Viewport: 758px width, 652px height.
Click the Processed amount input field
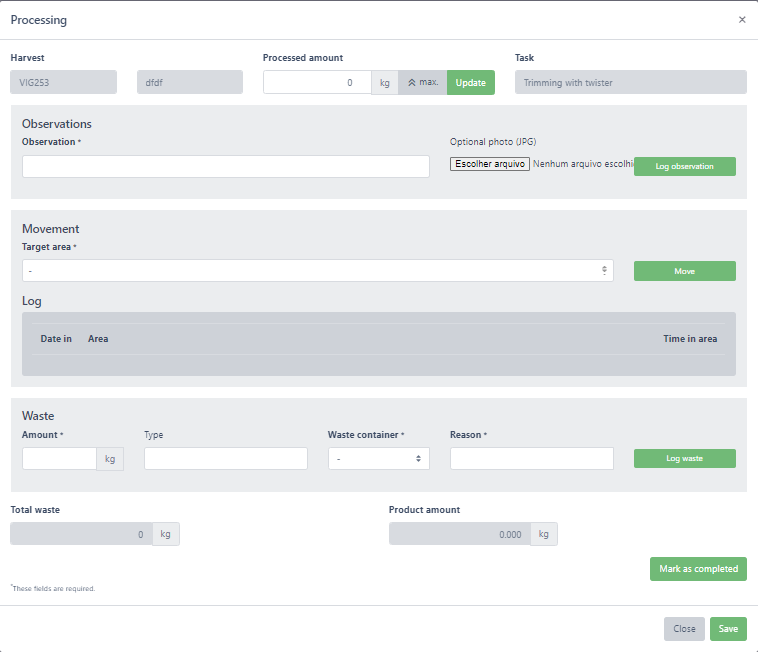coord(317,82)
